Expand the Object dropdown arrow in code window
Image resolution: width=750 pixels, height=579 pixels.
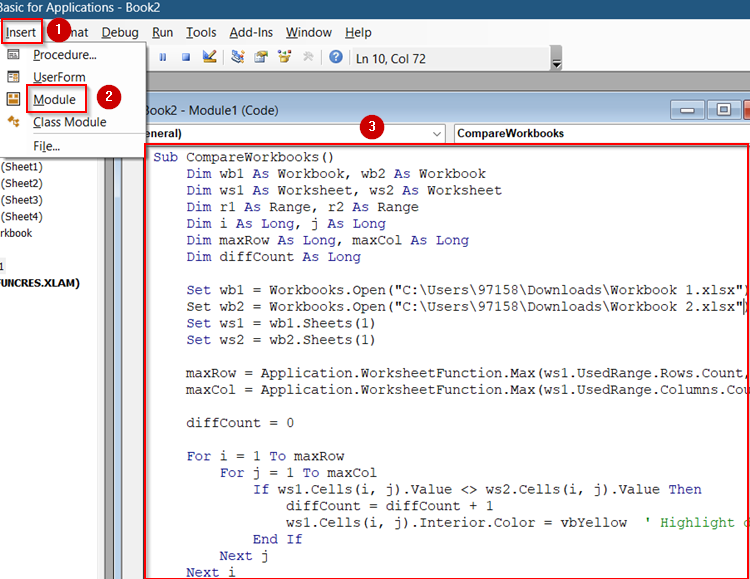[436, 134]
